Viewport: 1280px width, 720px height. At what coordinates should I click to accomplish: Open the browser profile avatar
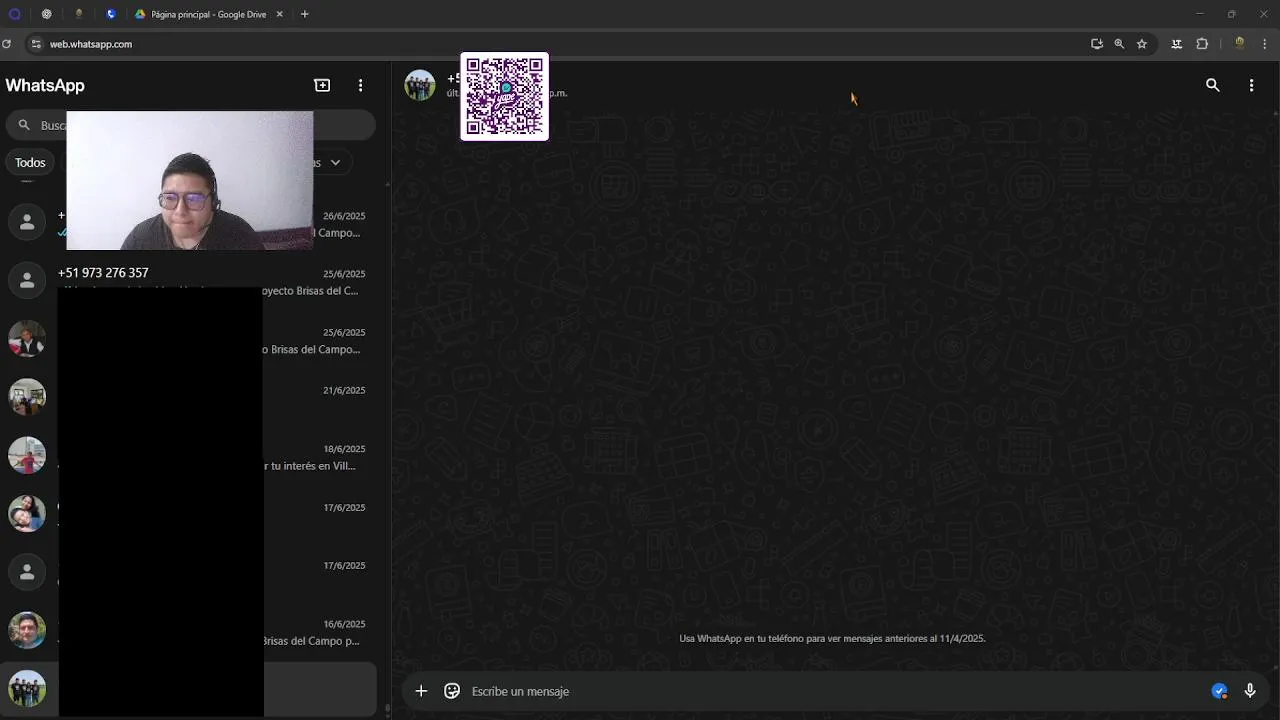coord(1240,44)
